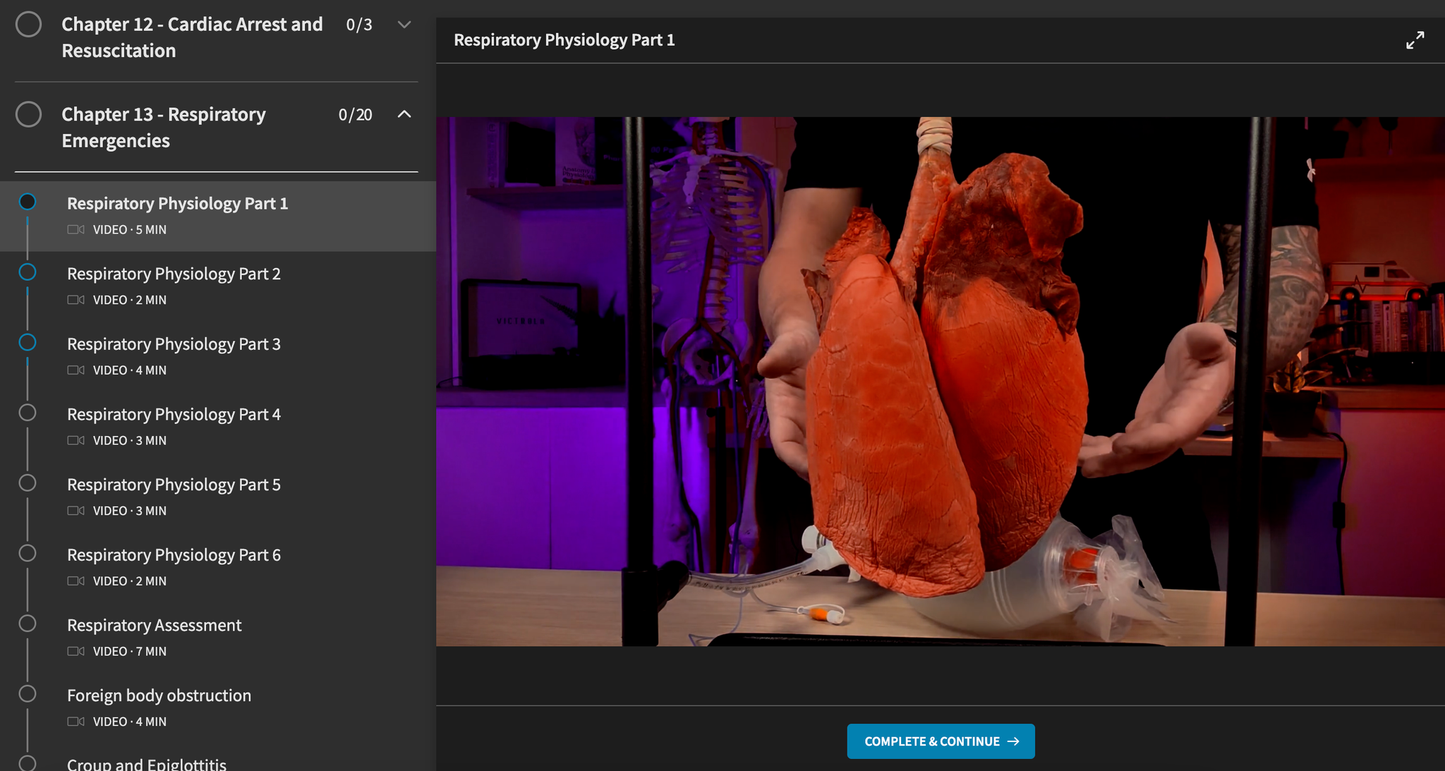Click the completion indicator next to Respiratory Physiology Part 1
Viewport: 1445px width, 771px height.
coord(27,201)
